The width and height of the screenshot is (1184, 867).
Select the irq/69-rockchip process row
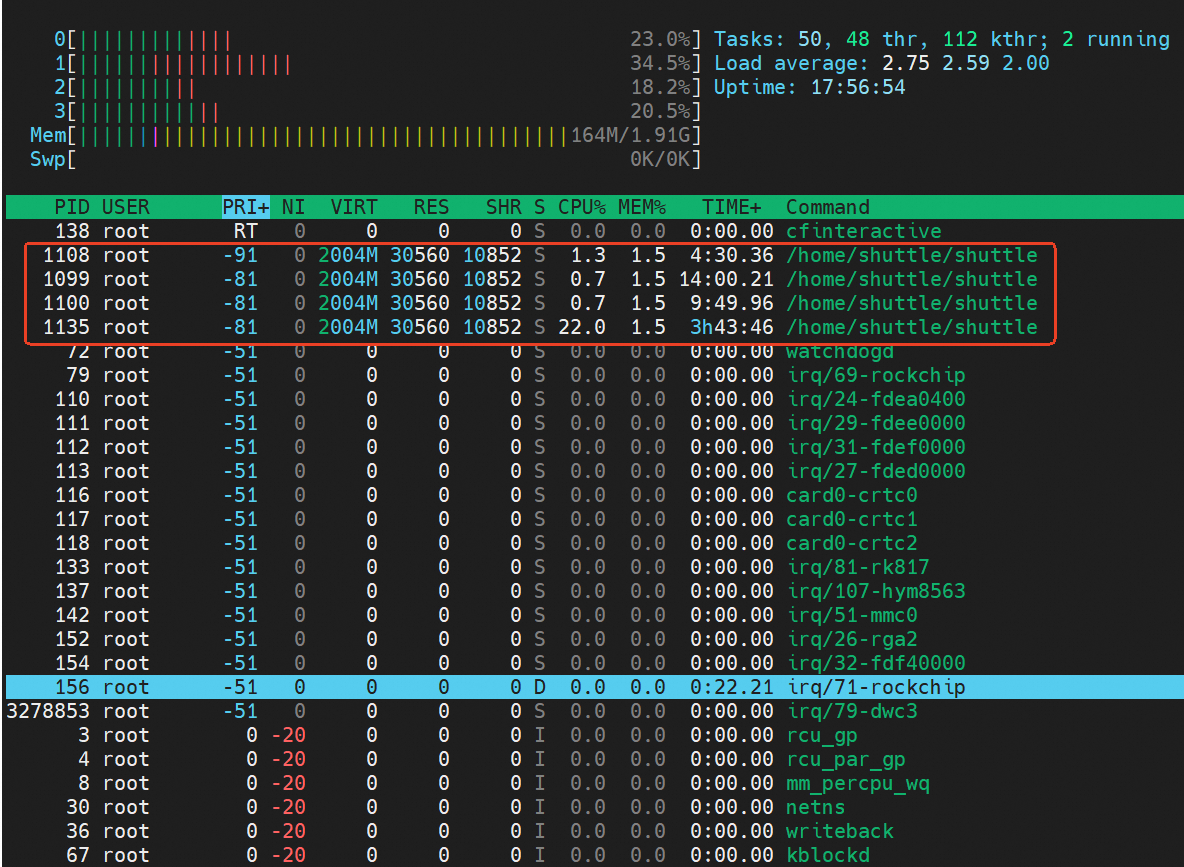point(594,375)
